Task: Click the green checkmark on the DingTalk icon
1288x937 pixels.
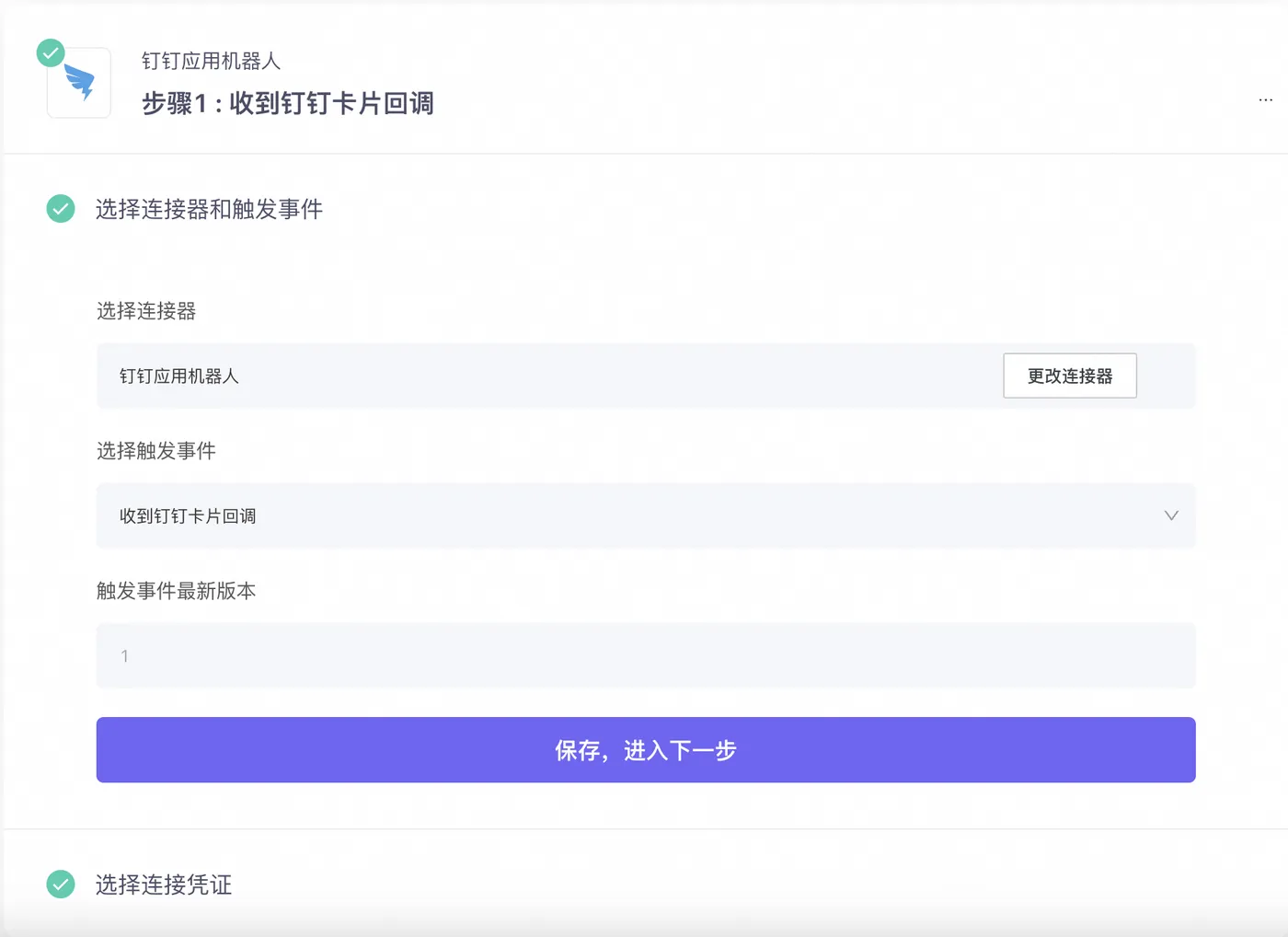Action: click(x=51, y=52)
